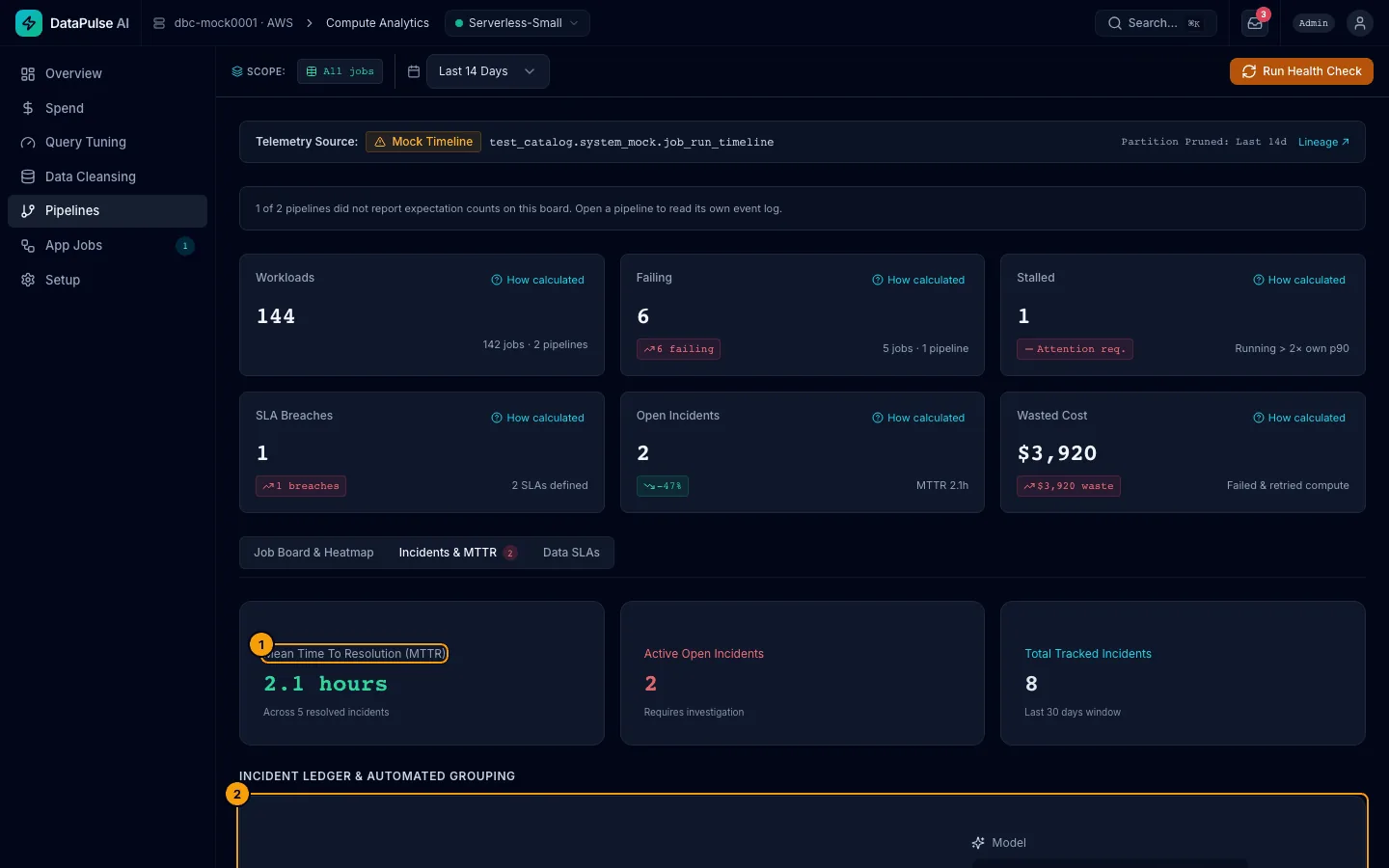
Task: Click the Run Health Check button
Action: [x=1301, y=71]
